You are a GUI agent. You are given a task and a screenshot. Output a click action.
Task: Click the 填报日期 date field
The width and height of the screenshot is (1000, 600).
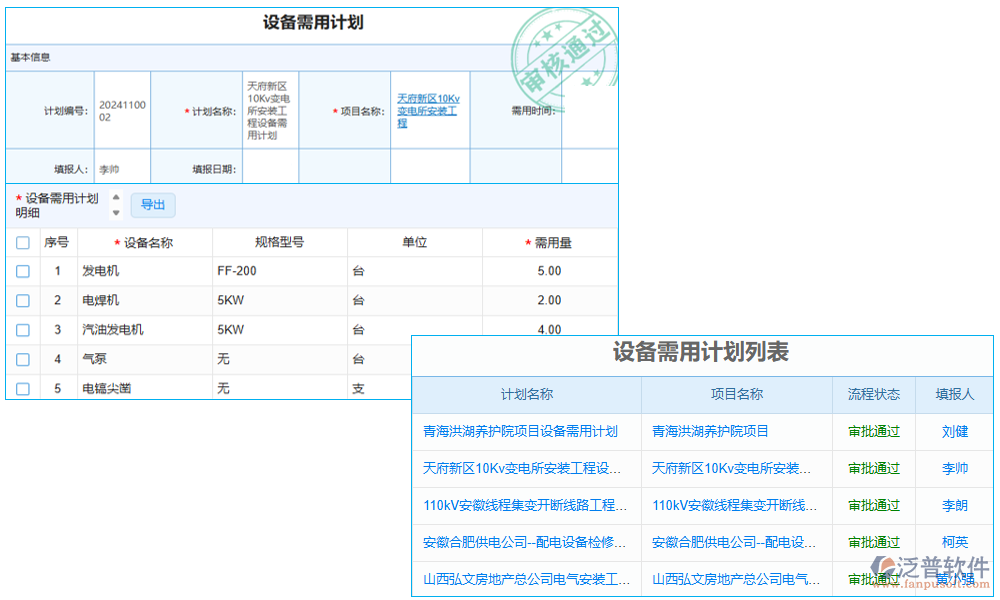tap(270, 165)
